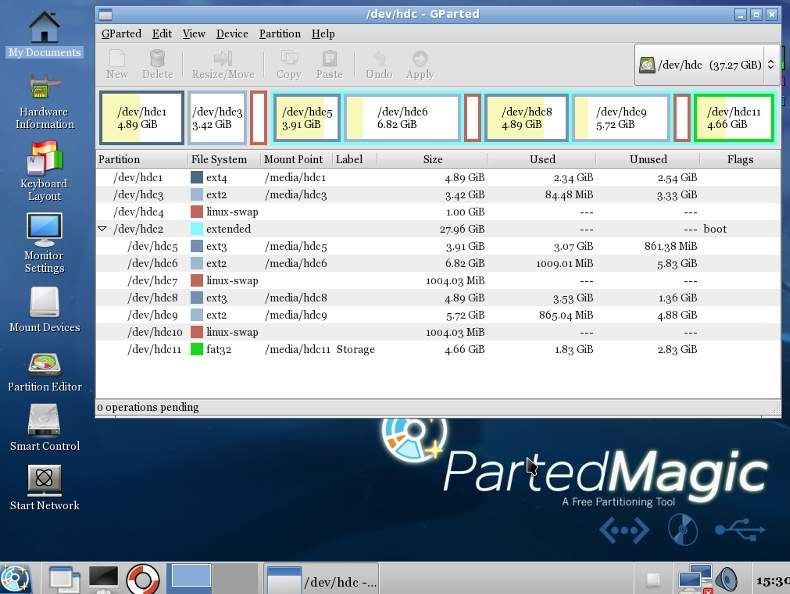
Task: Select /dev/hdc11 block in disk map
Action: (734, 117)
